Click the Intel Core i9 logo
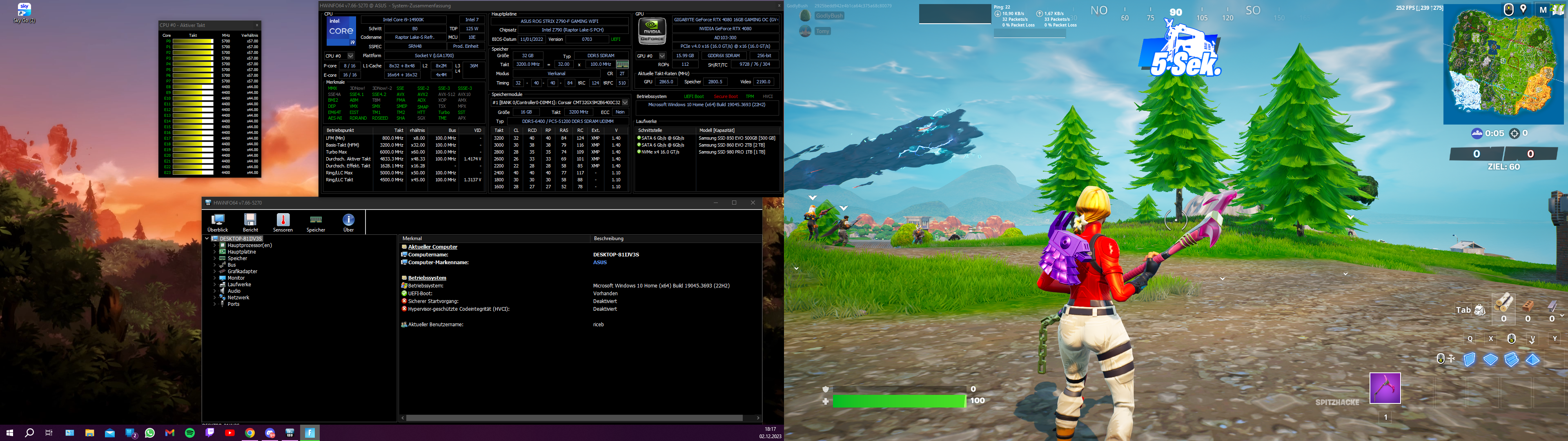Viewport: 1568px width, 441px height. point(341,31)
